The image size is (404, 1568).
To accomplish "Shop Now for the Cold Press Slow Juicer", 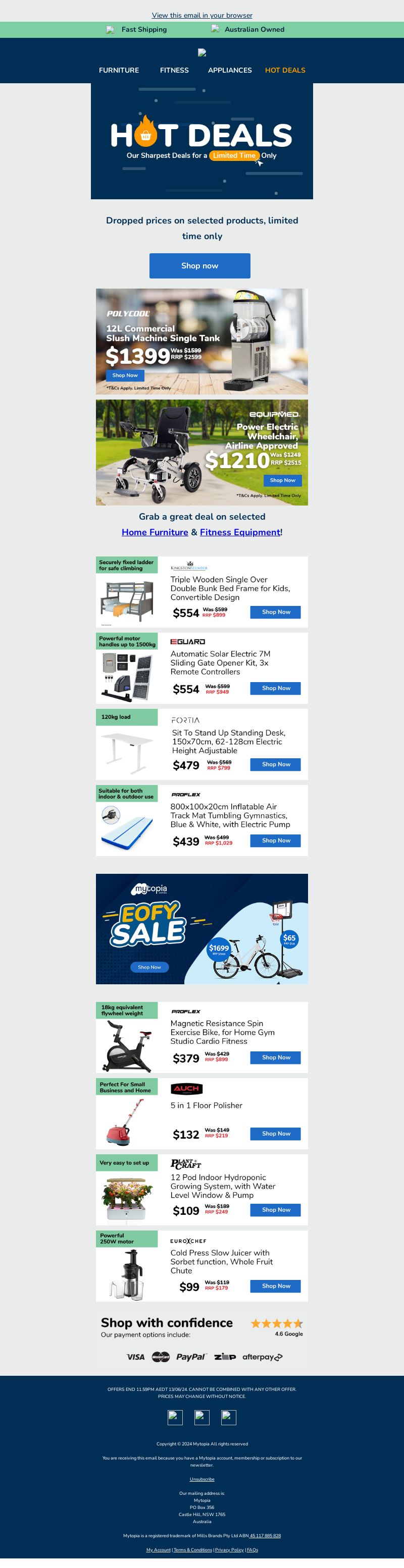I will tap(275, 1285).
